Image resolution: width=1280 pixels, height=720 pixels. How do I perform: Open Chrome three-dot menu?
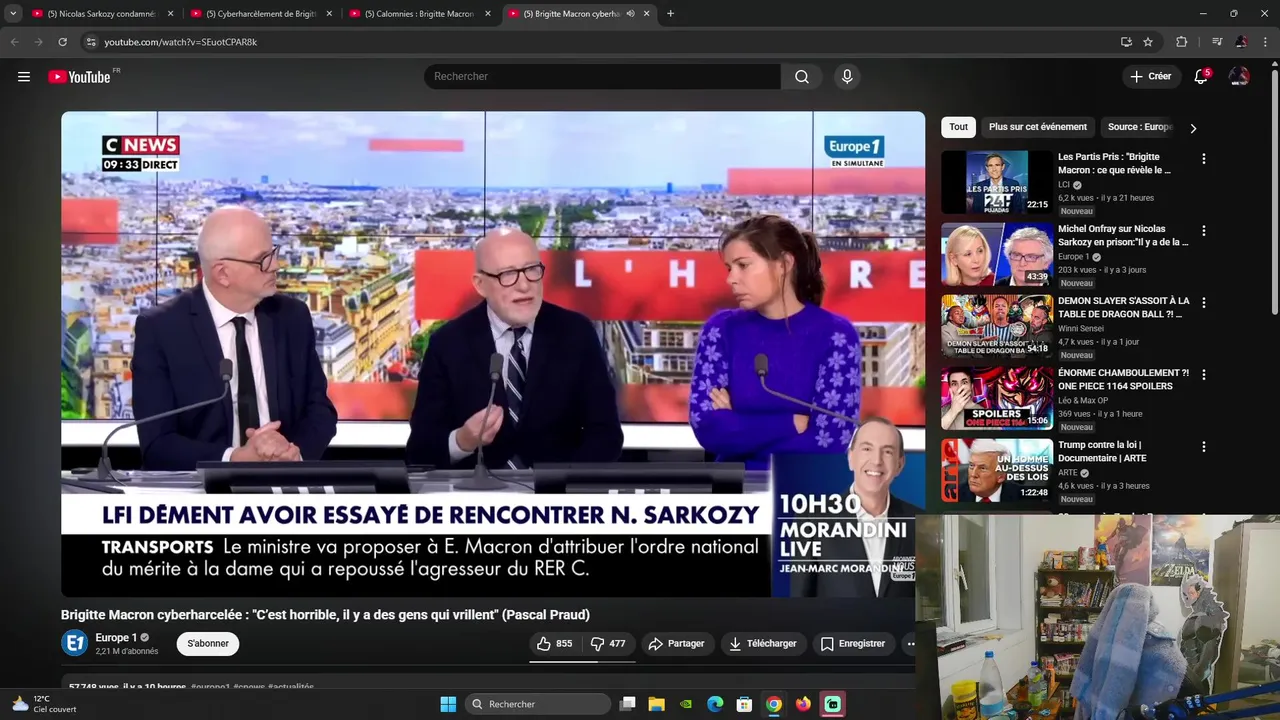tap(1266, 42)
